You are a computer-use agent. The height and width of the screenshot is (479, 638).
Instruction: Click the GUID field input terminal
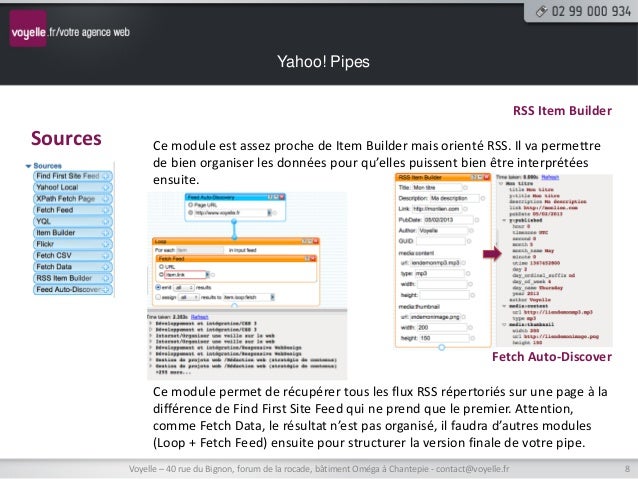click(469, 241)
